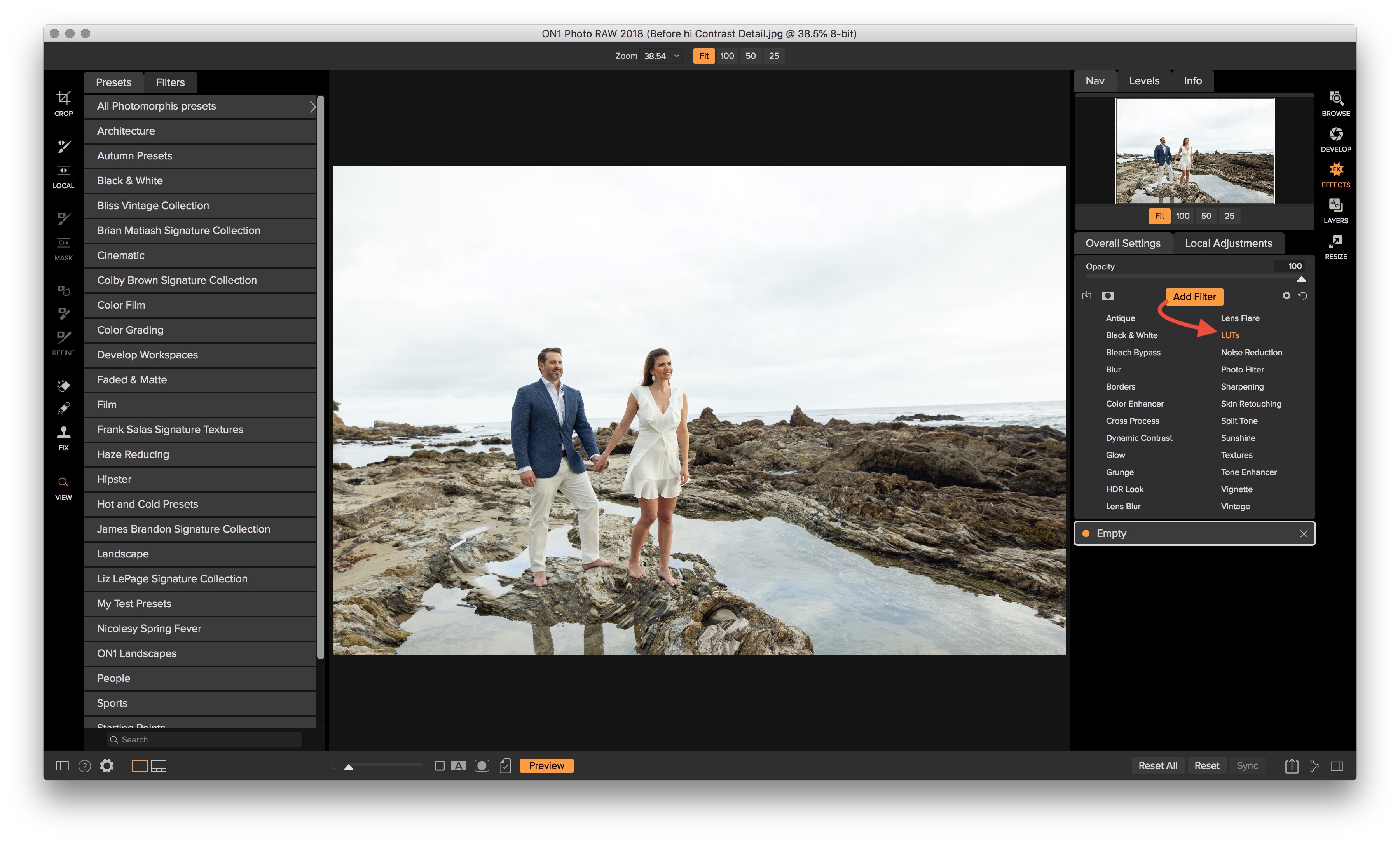Click the Sync button
This screenshot has height=842, width=1400.
(1247, 766)
